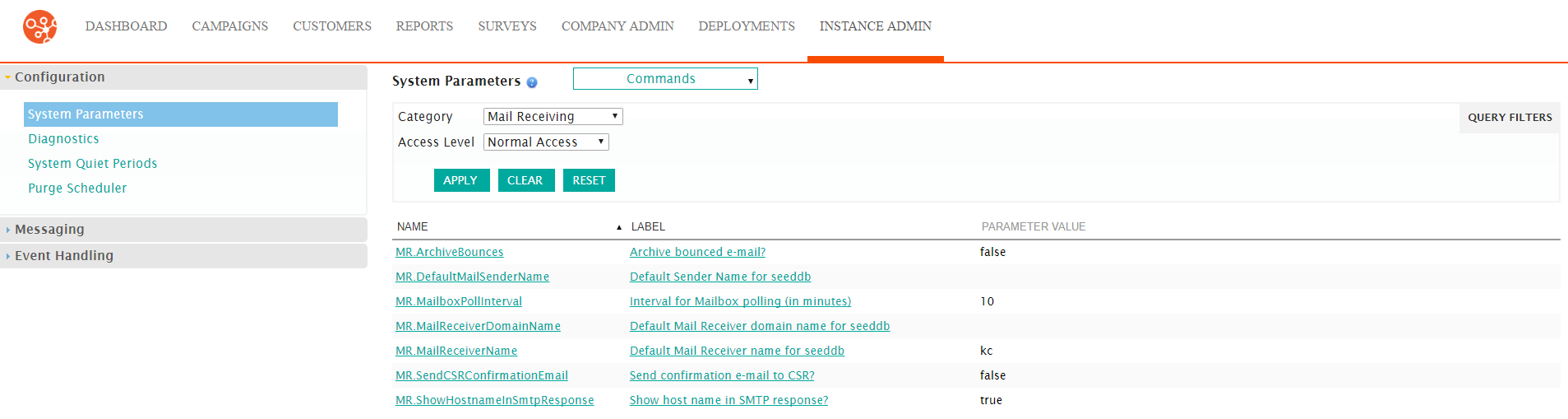Screen dimensions: 1568x419
Task: Go to the Deployments tab
Action: pos(747,26)
